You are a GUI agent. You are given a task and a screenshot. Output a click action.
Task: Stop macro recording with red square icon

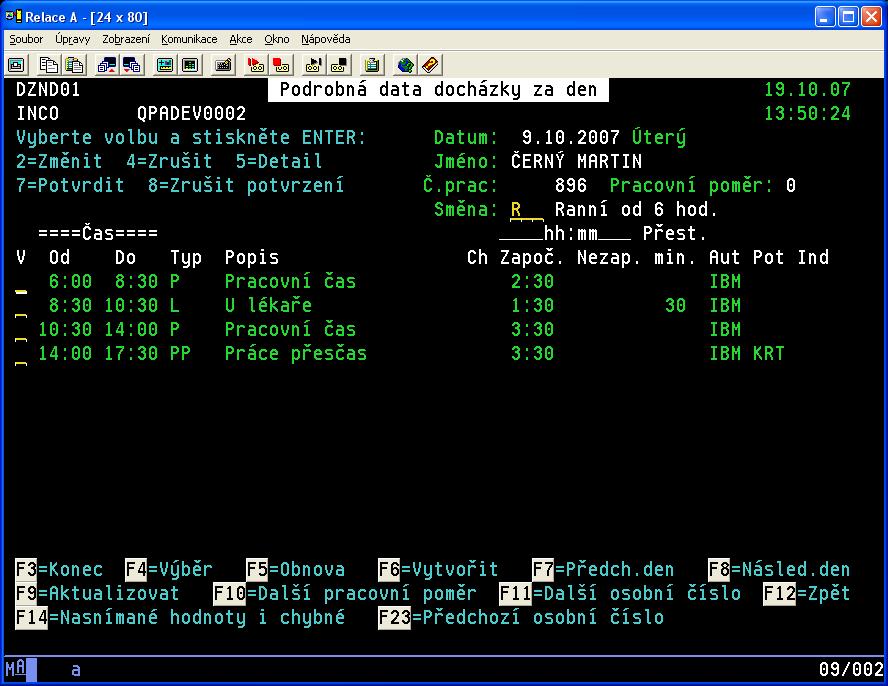(x=281, y=65)
